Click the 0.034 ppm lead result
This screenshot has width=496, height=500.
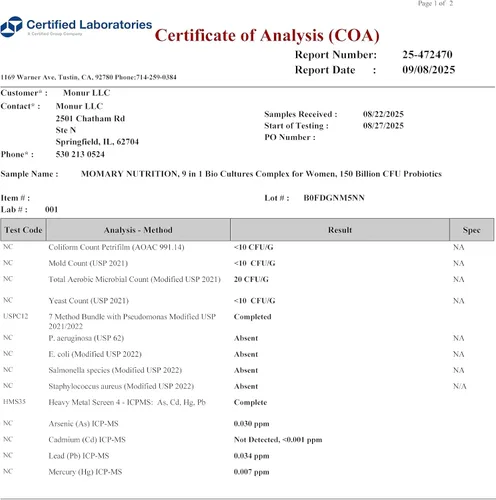251,456
